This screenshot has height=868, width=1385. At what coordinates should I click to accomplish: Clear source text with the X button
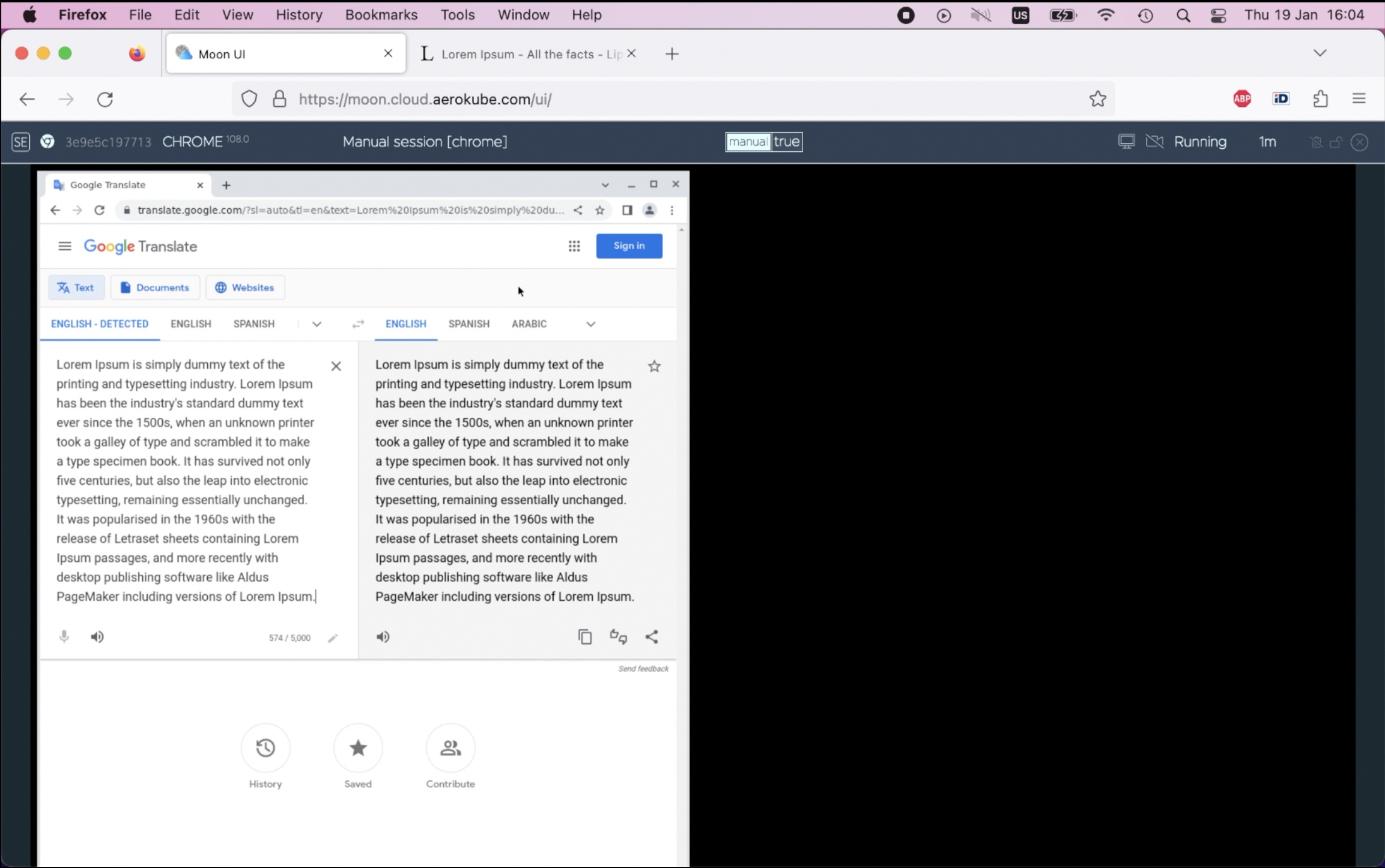pos(336,366)
